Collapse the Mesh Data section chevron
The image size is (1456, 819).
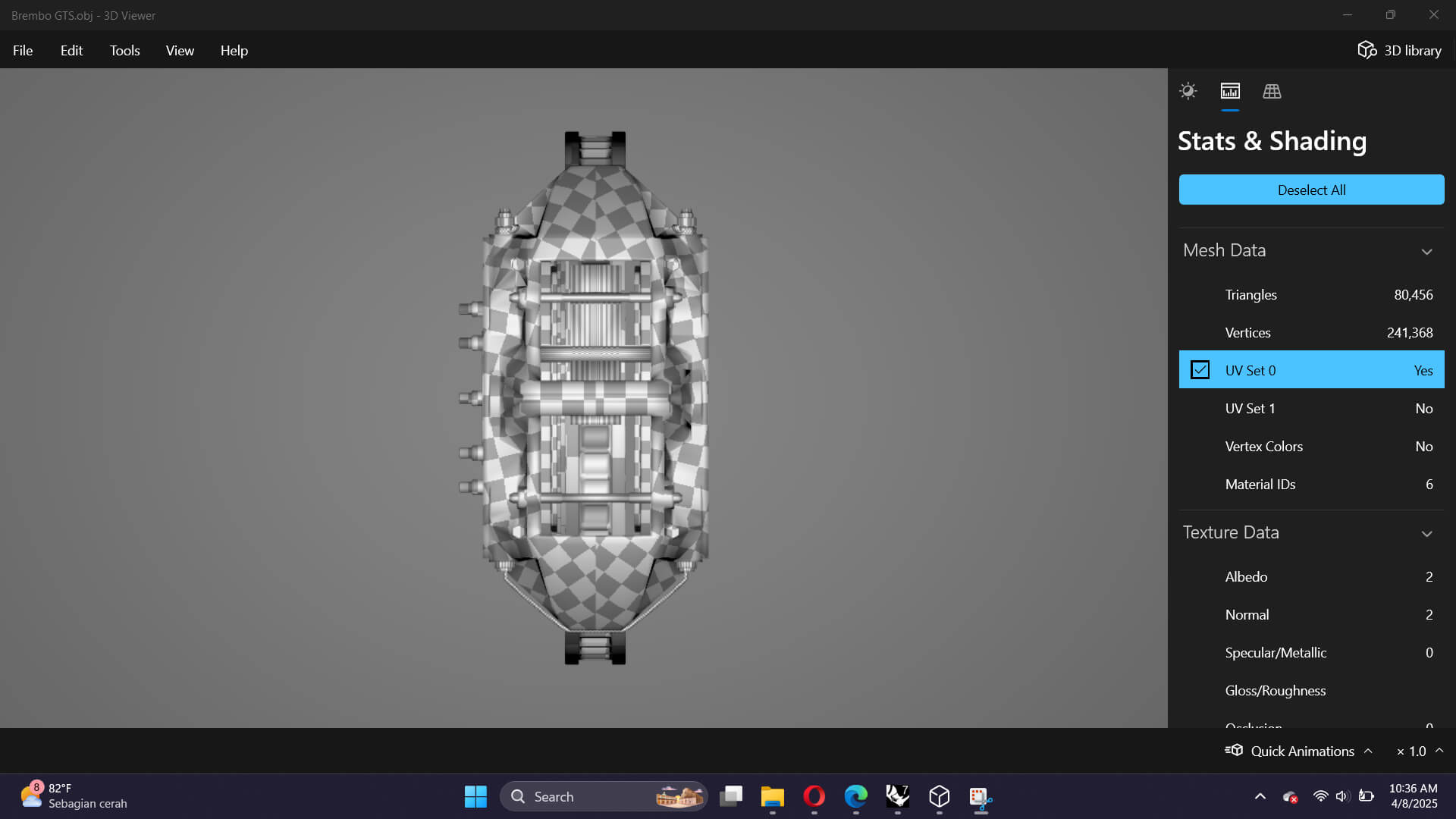tap(1426, 251)
